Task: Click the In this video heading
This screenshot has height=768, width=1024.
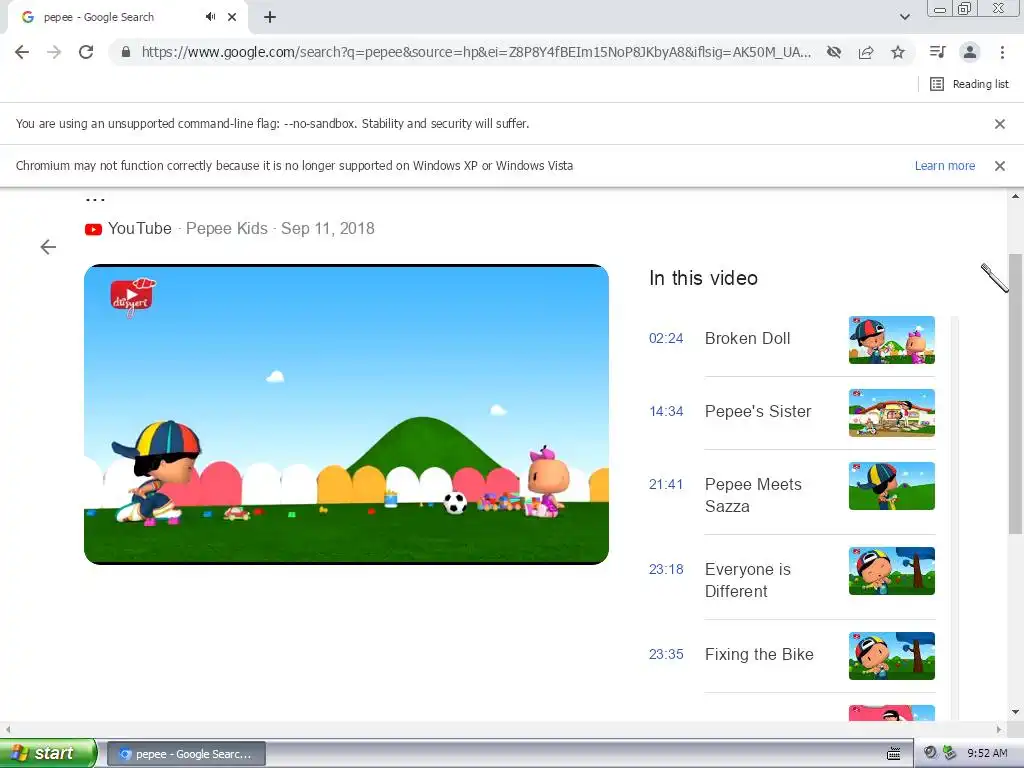Action: pos(703,278)
